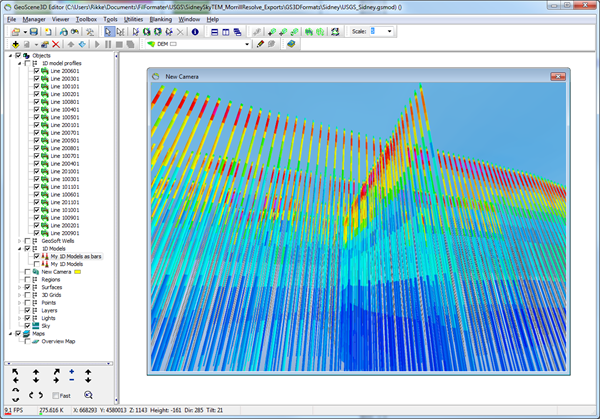Click the coordinates readout in status bar
This screenshot has width=600, height=419.
[x=148, y=410]
